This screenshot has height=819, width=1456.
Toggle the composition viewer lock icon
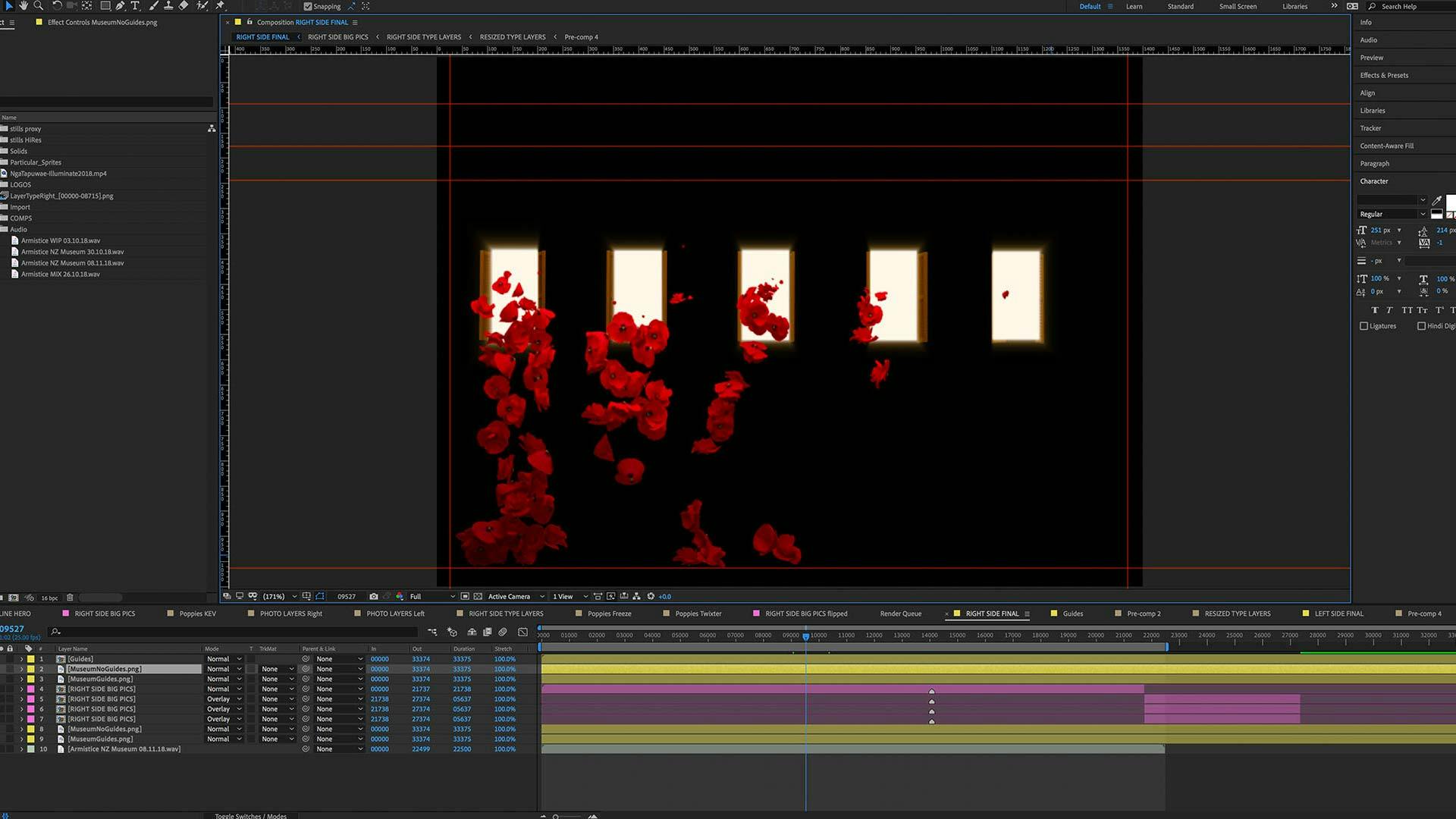249,22
